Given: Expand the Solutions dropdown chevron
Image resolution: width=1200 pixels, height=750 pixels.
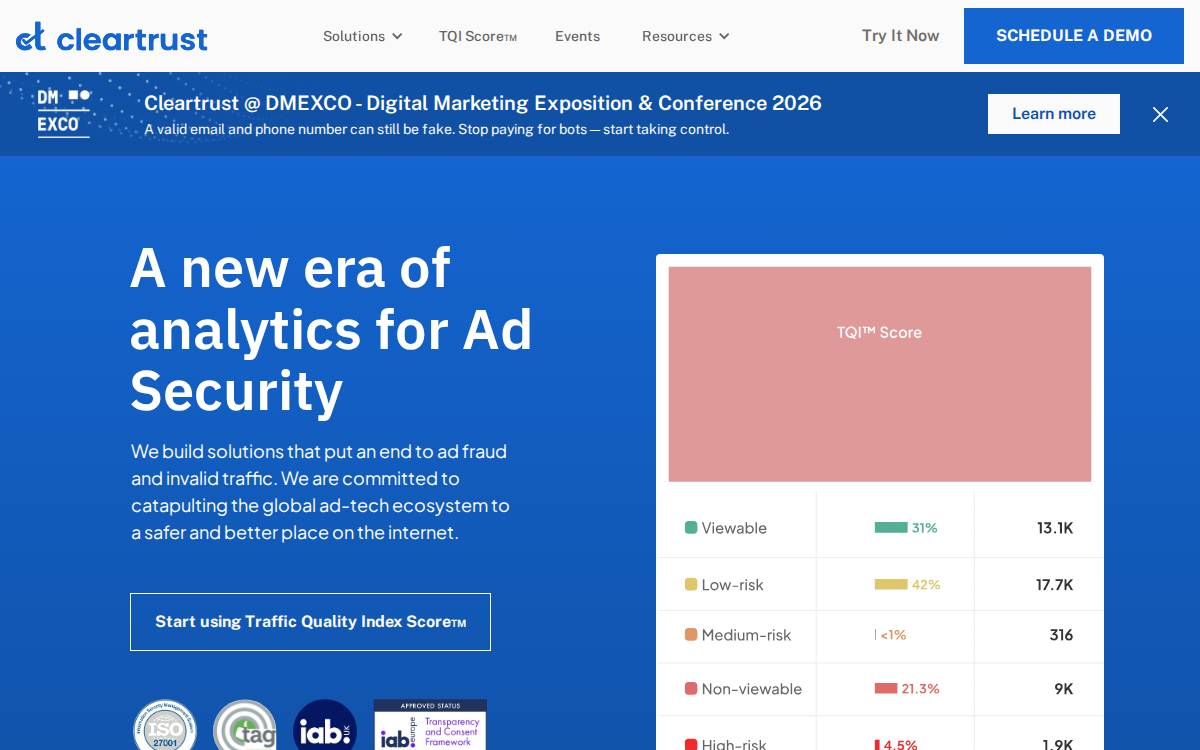Looking at the screenshot, I should pyautogui.click(x=397, y=36).
